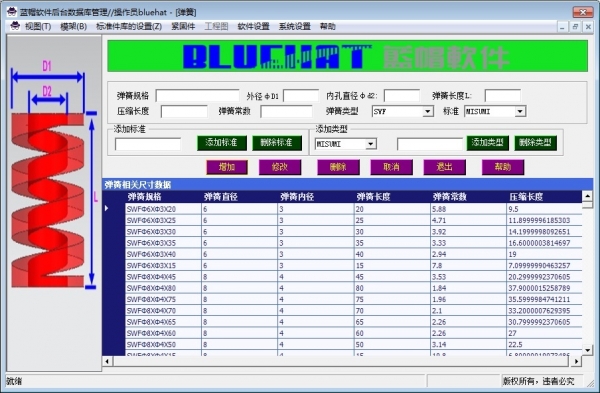
Task: Select the row SWFΦ6XΦ3X20
Action: 354,209
